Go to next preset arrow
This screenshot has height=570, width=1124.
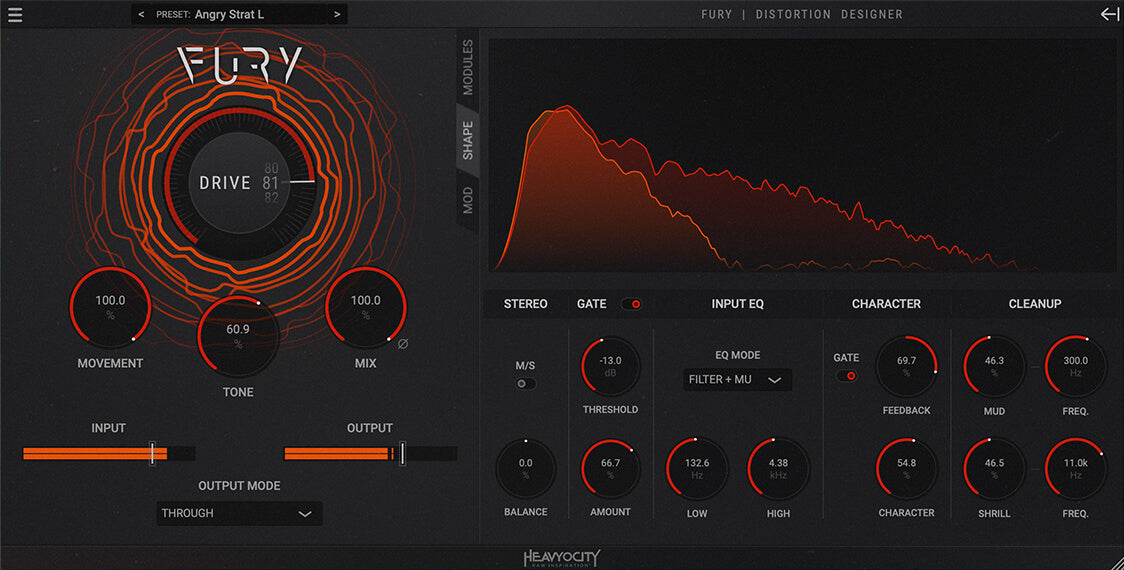click(337, 15)
